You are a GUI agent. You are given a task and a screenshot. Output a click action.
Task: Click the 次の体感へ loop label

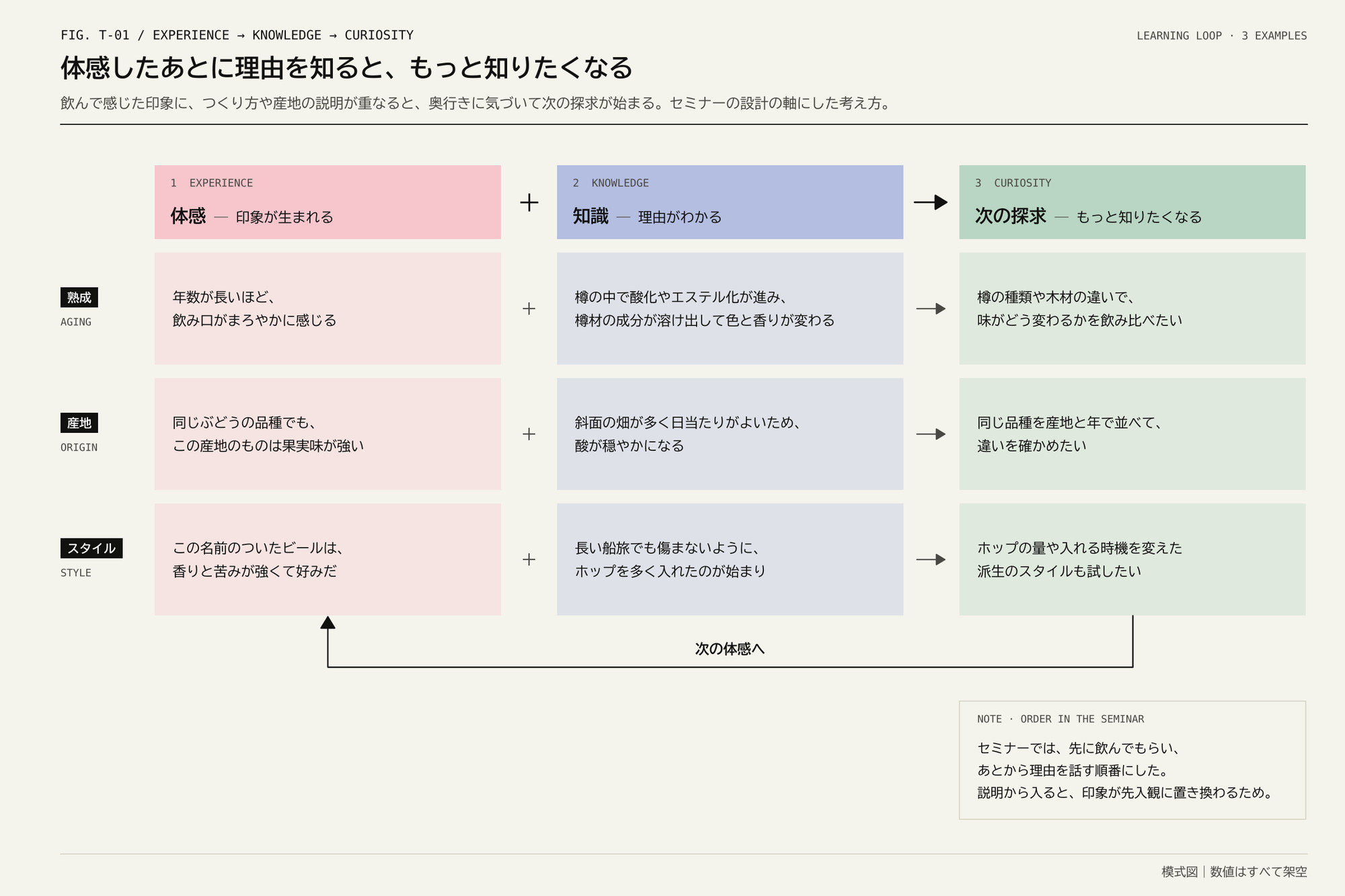click(730, 649)
